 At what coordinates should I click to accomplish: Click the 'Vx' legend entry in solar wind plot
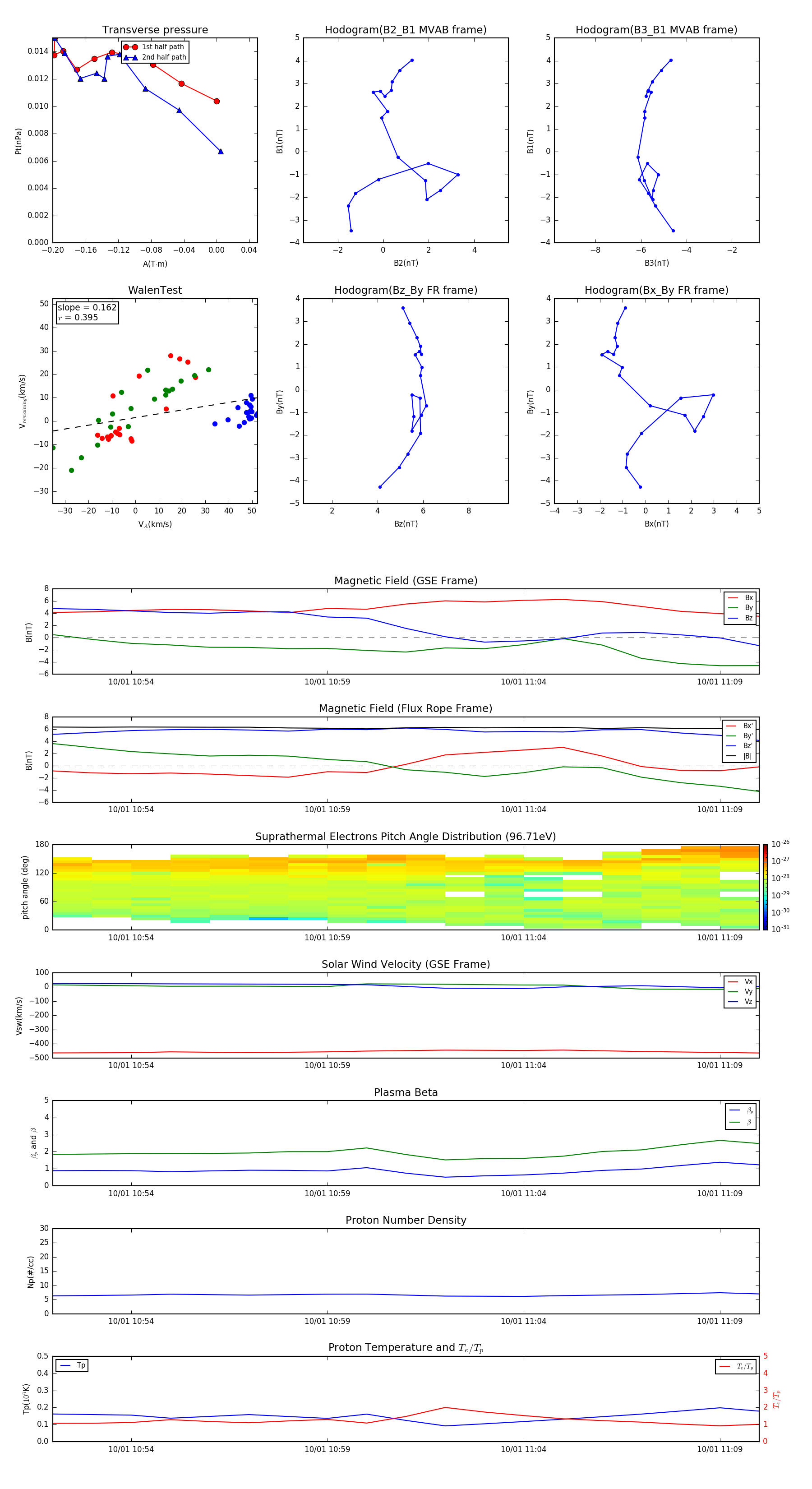(x=740, y=981)
